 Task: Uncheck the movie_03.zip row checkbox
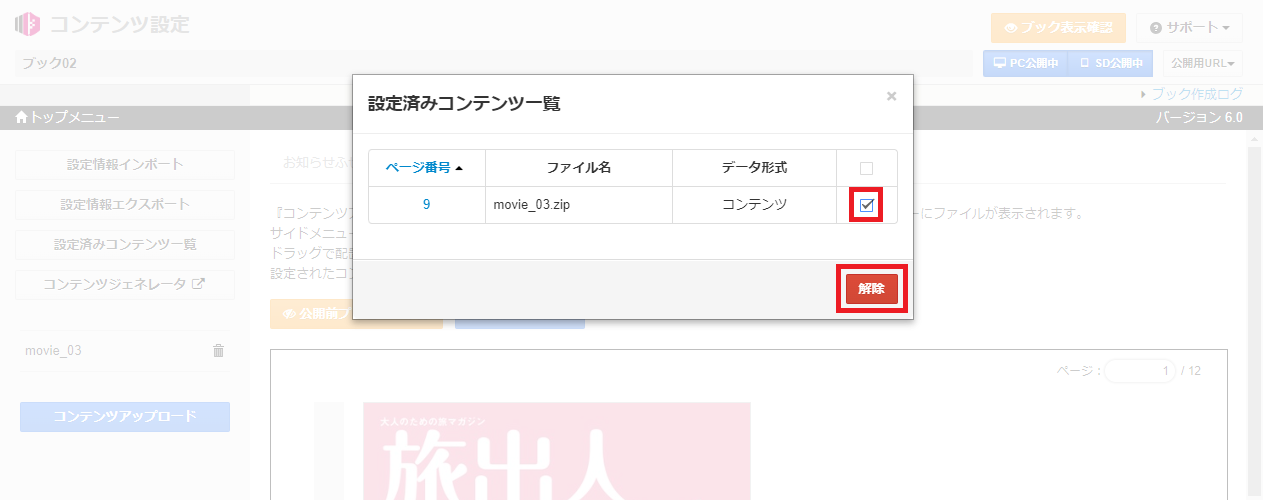[867, 205]
